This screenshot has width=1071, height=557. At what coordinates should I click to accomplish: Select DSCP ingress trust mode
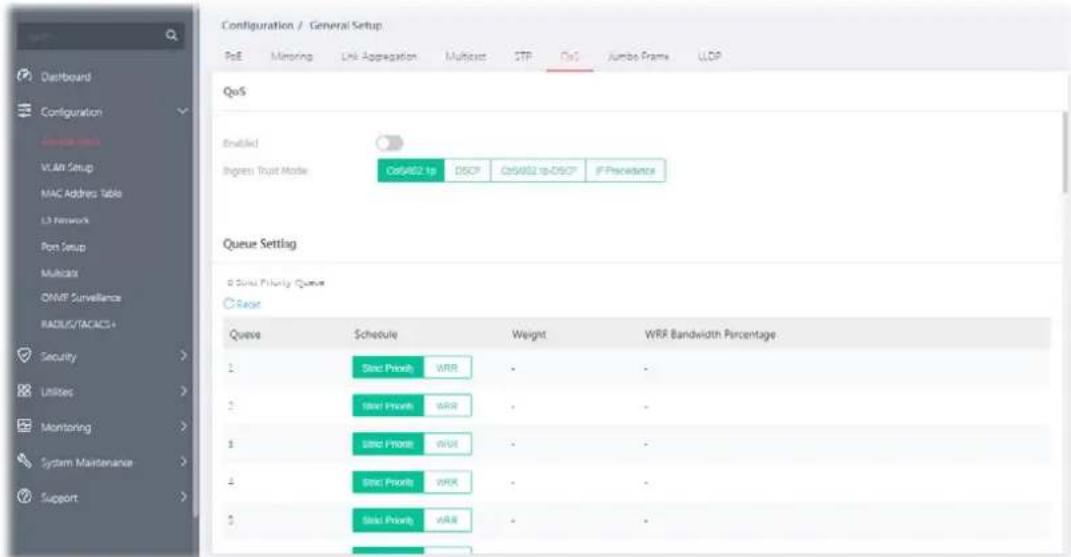[x=467, y=171]
